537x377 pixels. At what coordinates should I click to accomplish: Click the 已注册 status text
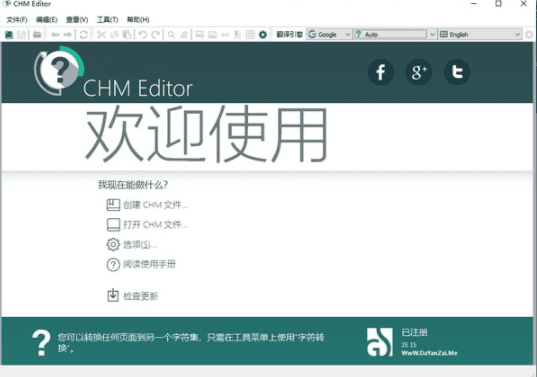[x=414, y=332]
